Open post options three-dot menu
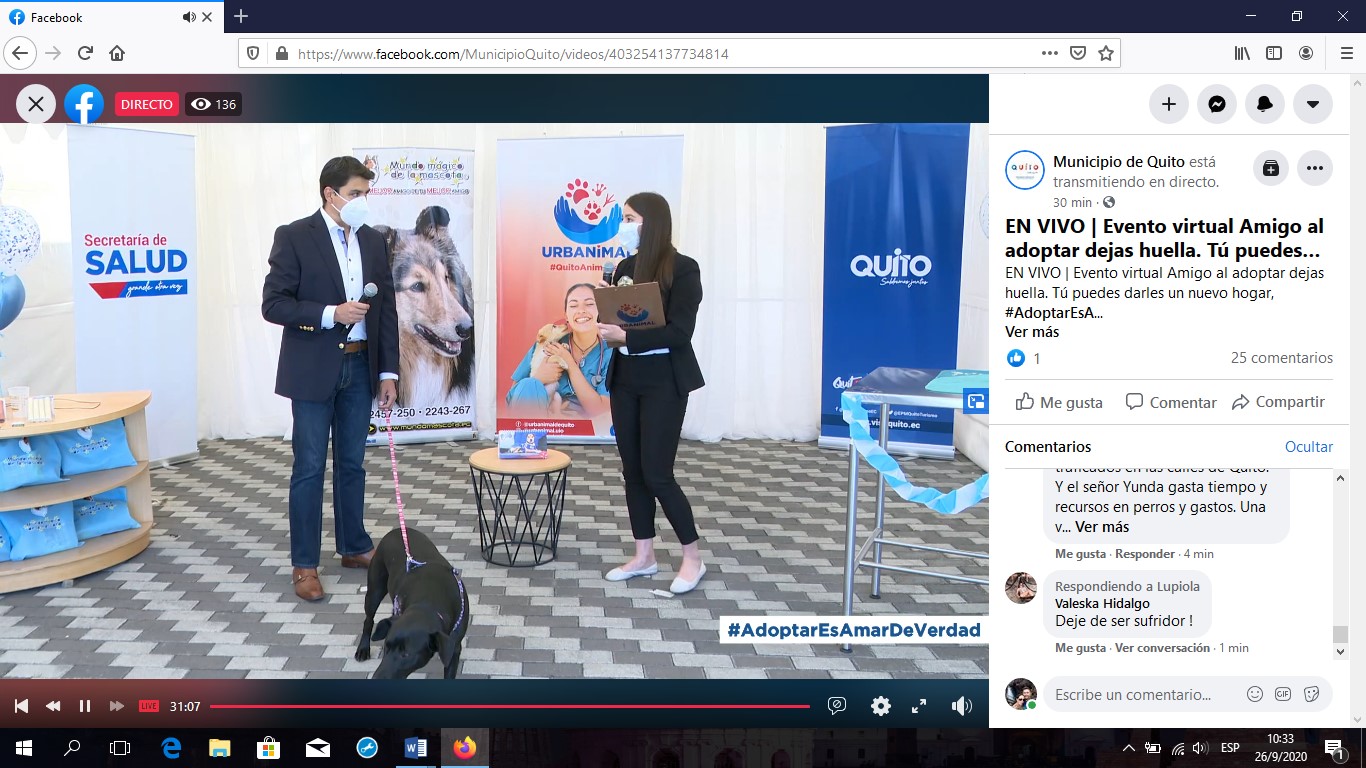The height and width of the screenshot is (768, 1366). tap(1315, 169)
